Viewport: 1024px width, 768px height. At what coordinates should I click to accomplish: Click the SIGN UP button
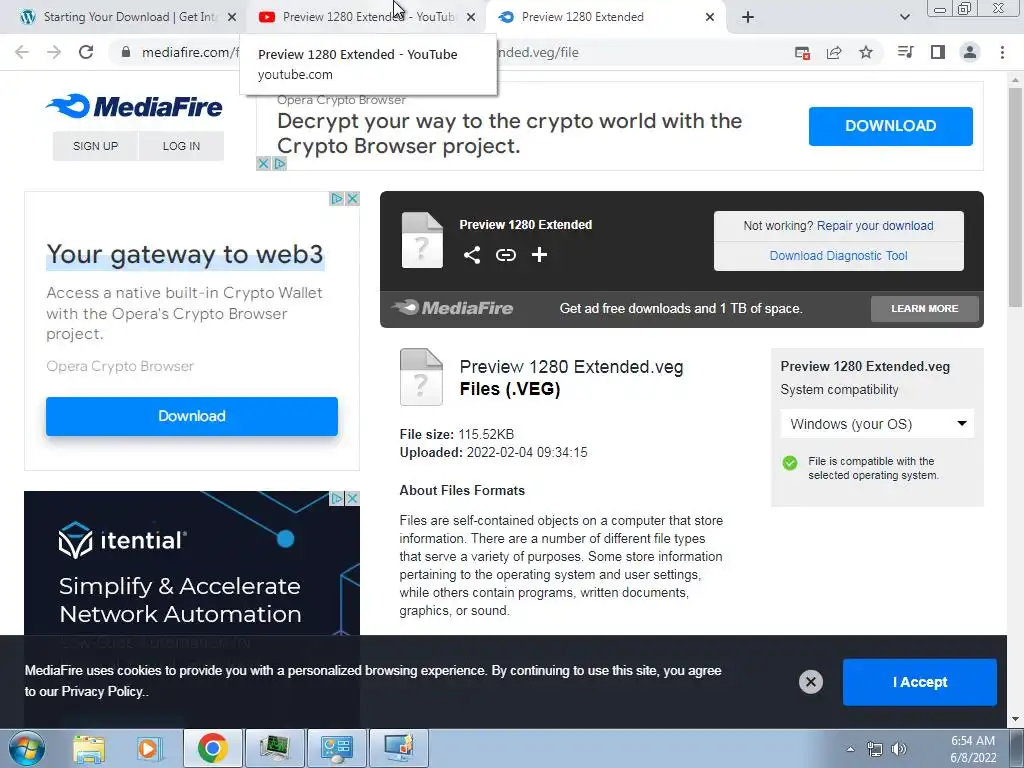(95, 146)
